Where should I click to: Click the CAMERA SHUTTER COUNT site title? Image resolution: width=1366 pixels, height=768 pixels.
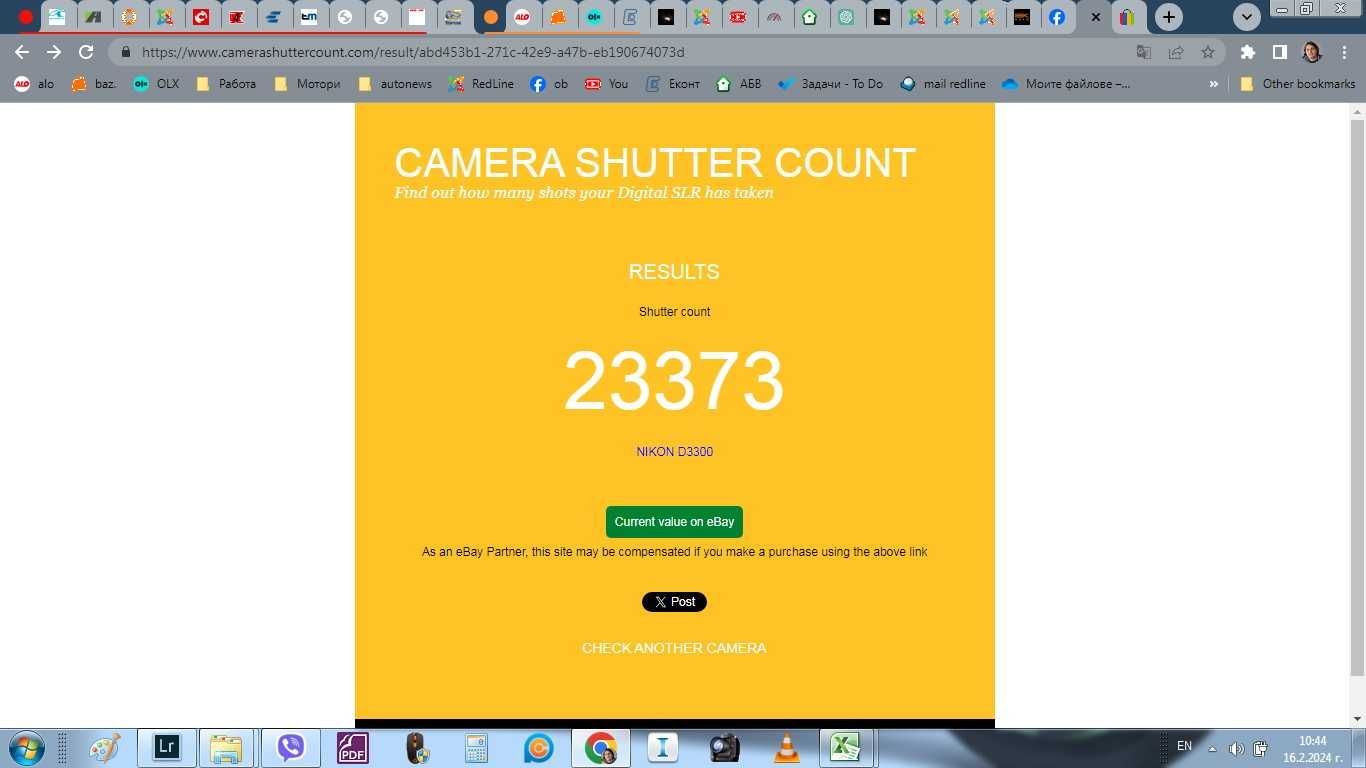(x=655, y=163)
